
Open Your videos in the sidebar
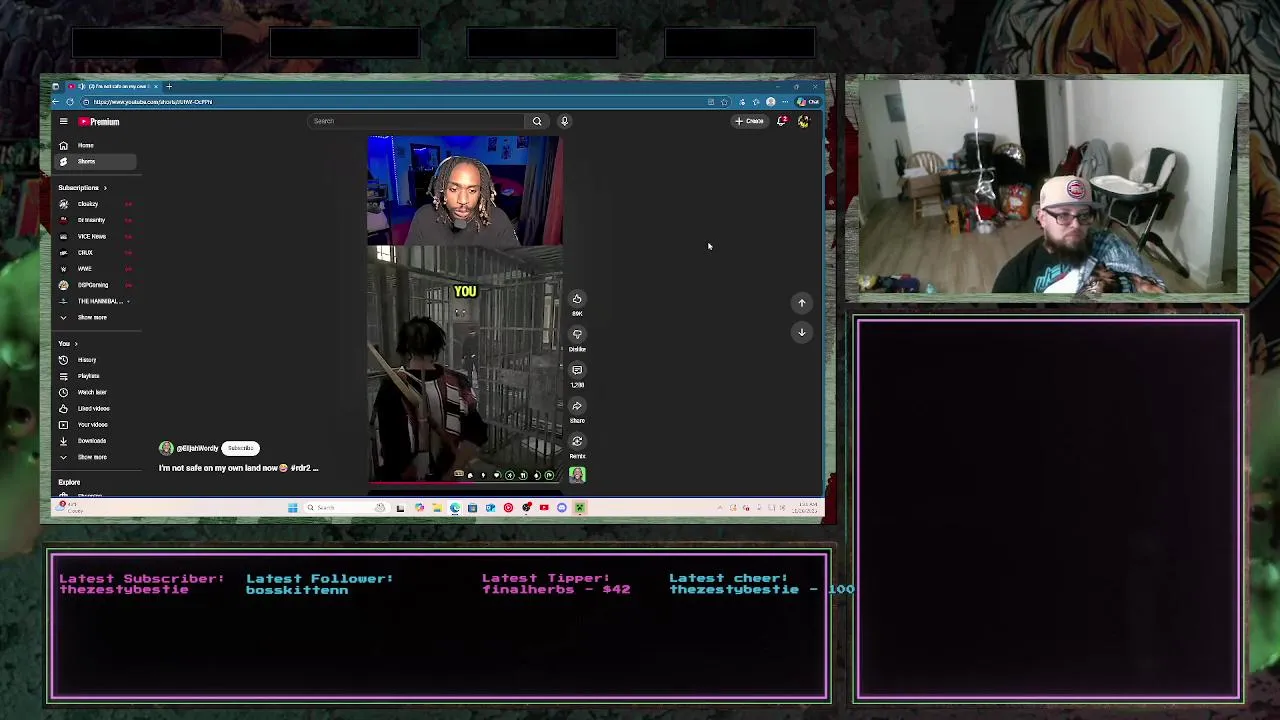click(96, 424)
